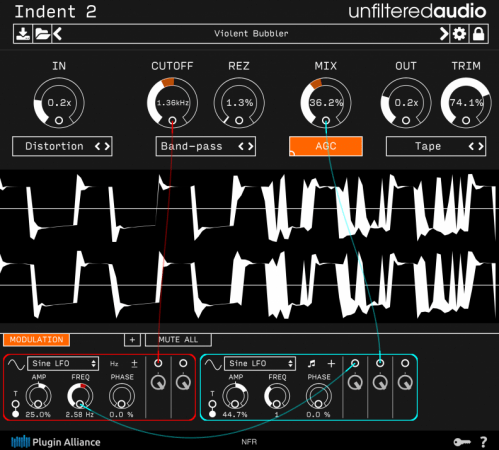The width and height of the screenshot is (499, 450).
Task: Click the save preset icon
Action: click(x=23, y=34)
